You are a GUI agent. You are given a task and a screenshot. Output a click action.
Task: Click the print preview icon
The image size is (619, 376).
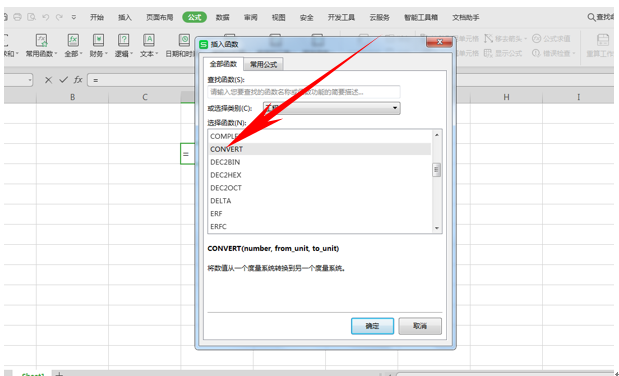tap(31, 17)
